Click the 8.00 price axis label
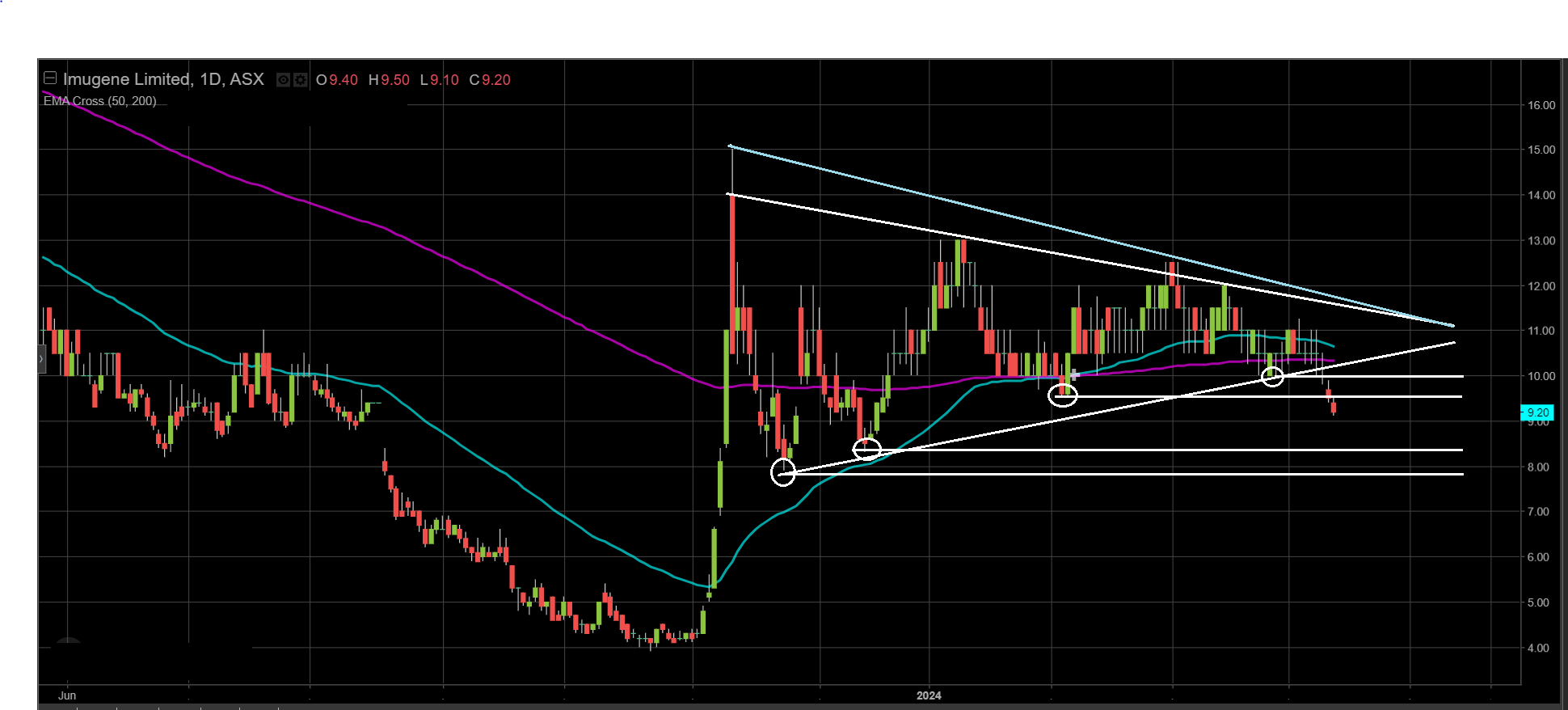The height and width of the screenshot is (710, 1568). pyautogui.click(x=1538, y=467)
